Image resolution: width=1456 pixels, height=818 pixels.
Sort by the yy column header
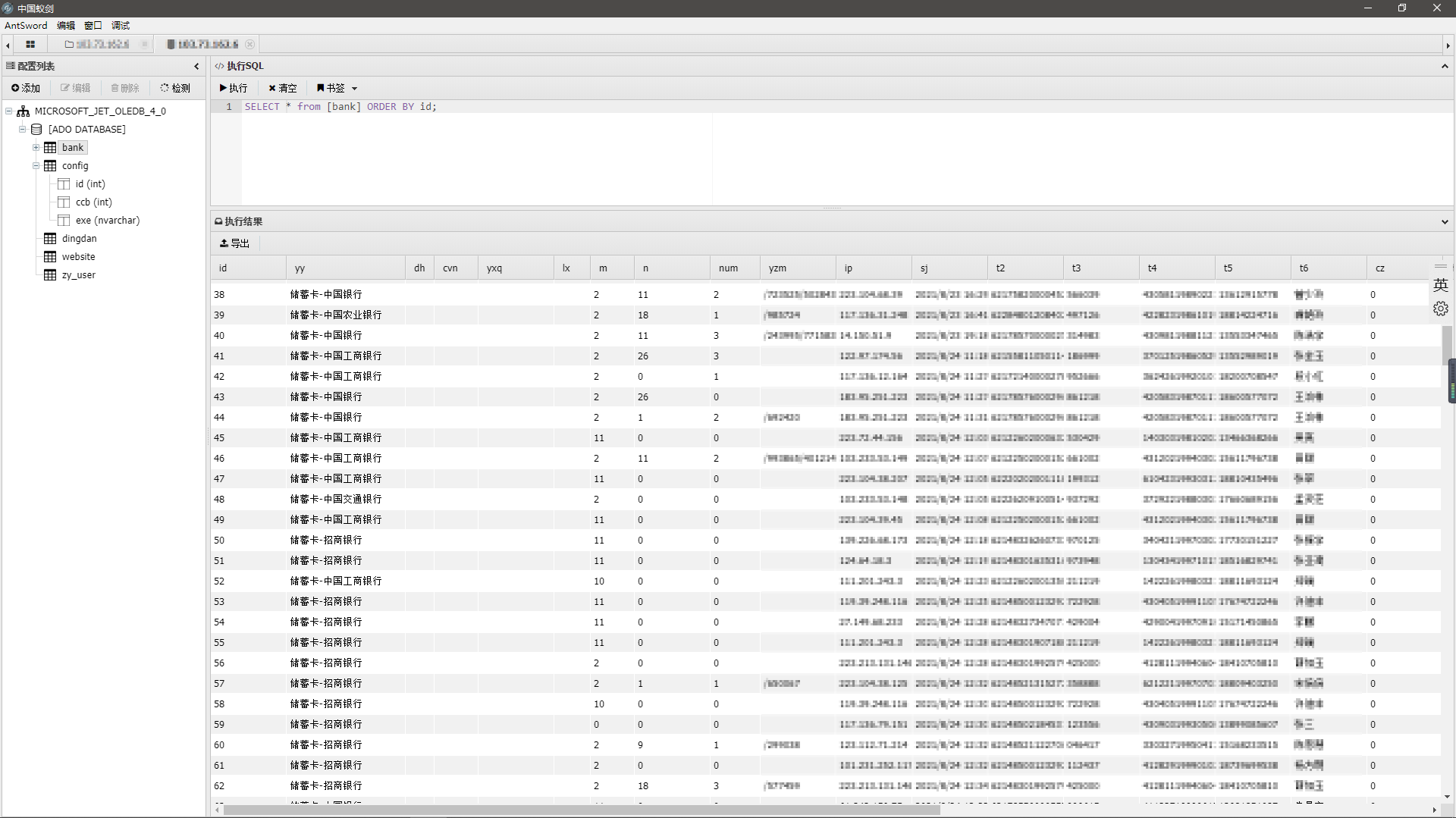tap(346, 268)
